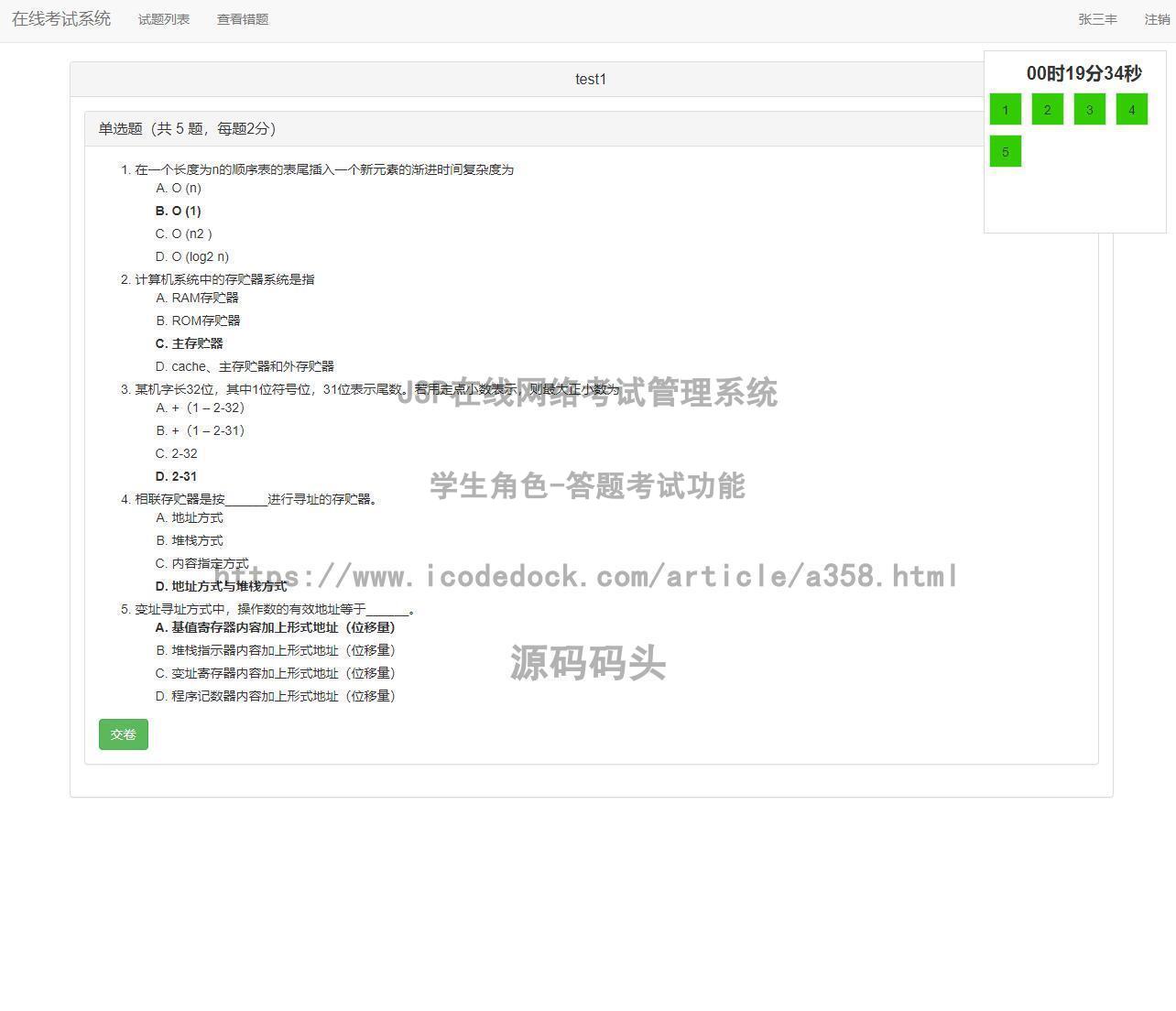Jump to question 3 using the number panel
The height and width of the screenshot is (1011, 1176).
click(x=1089, y=109)
